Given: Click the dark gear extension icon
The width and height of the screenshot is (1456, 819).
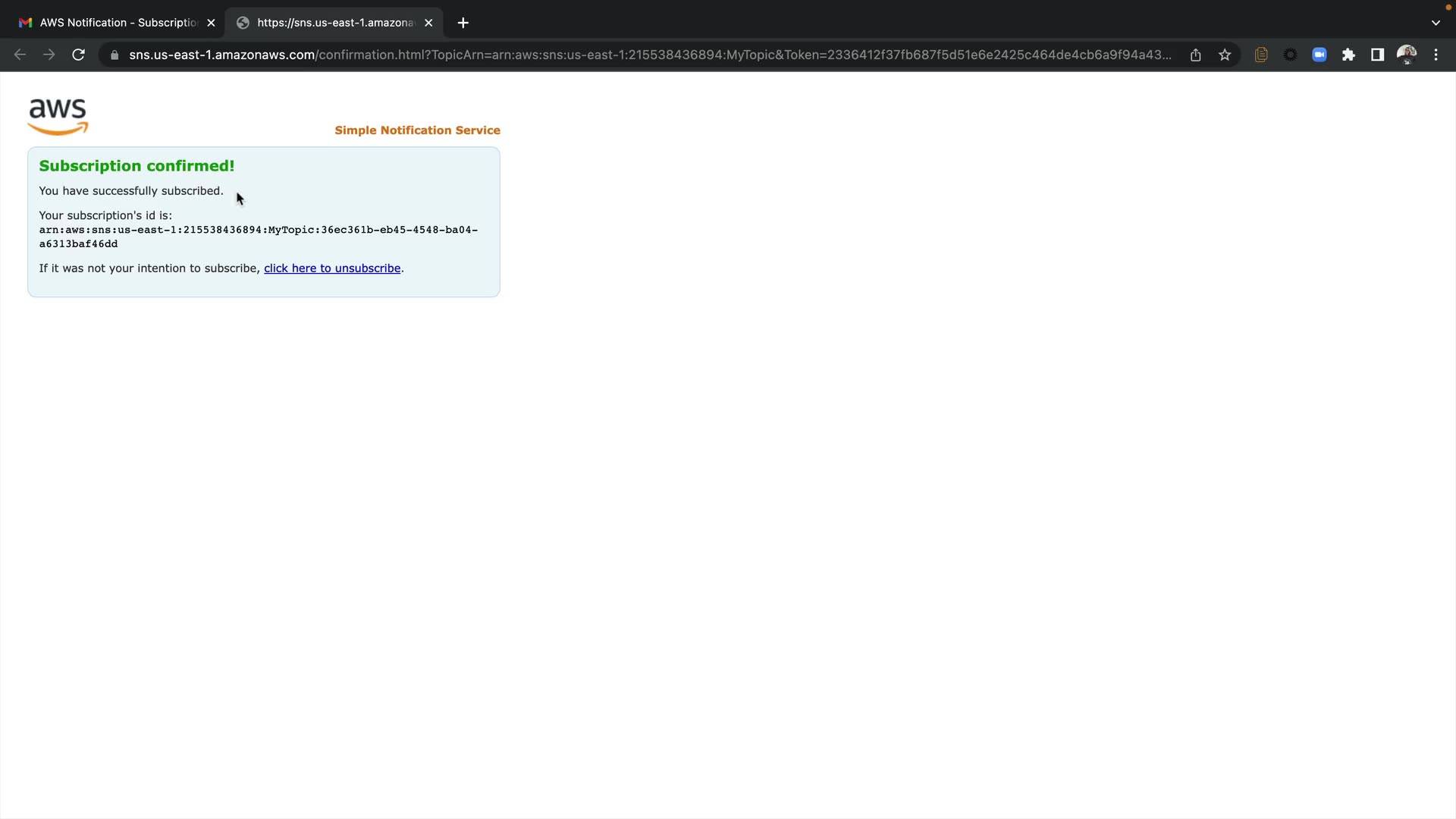Looking at the screenshot, I should [1290, 55].
